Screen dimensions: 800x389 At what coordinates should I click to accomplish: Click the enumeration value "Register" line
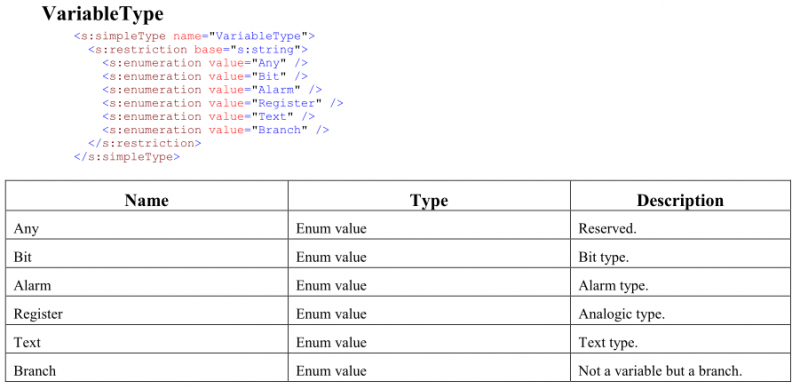click(222, 103)
